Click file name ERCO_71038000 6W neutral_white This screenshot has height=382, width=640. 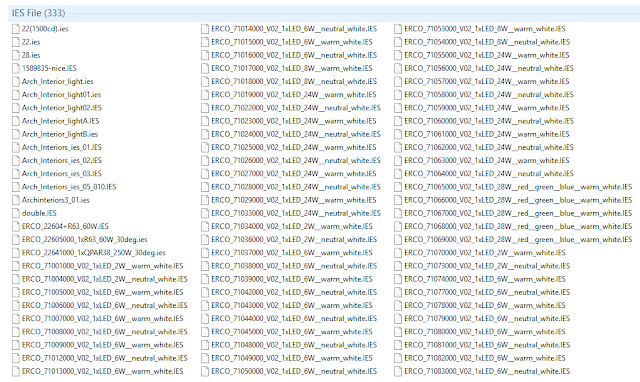coord(294,266)
